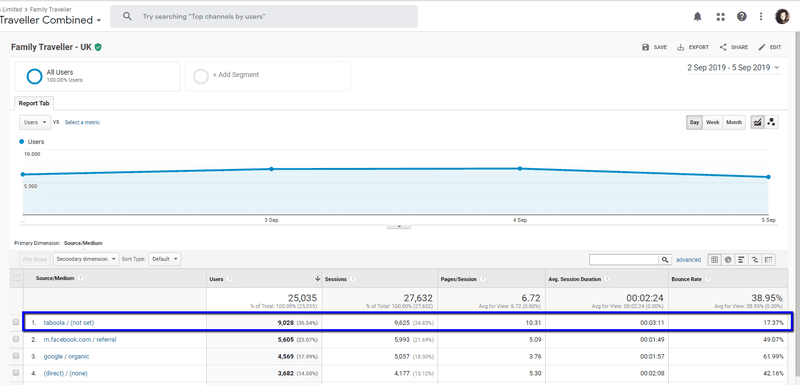Open the m.facebook.com / referral link
The width and height of the screenshot is (800, 385).
click(80, 339)
